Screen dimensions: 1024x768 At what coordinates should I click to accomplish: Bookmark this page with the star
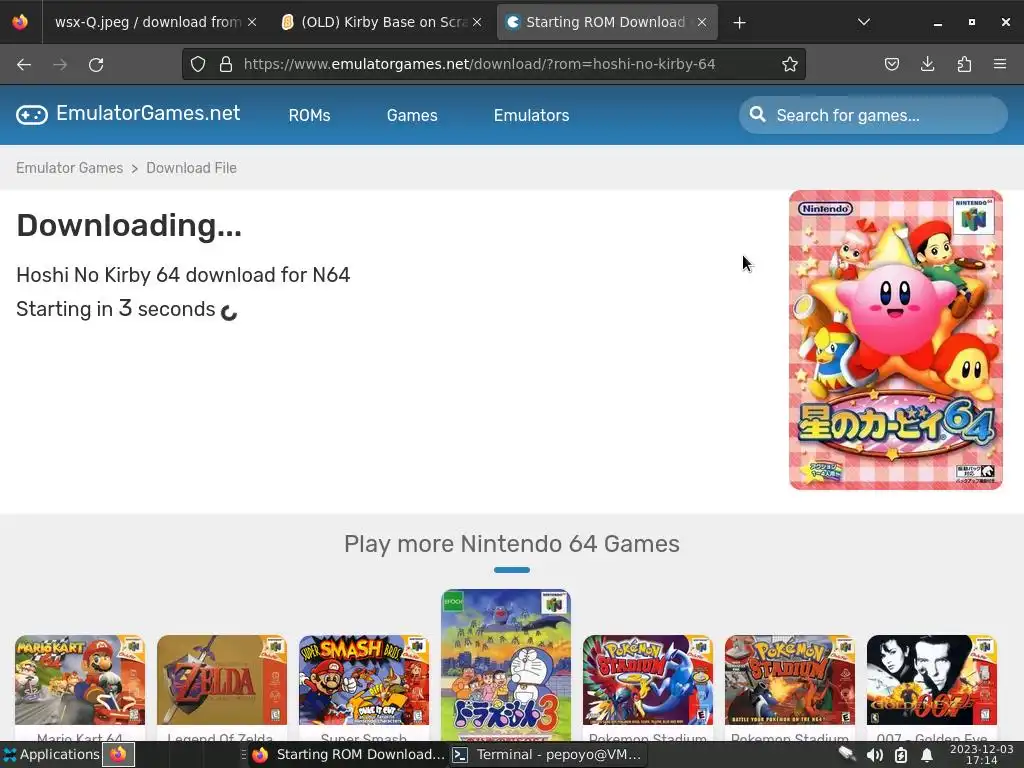790,64
